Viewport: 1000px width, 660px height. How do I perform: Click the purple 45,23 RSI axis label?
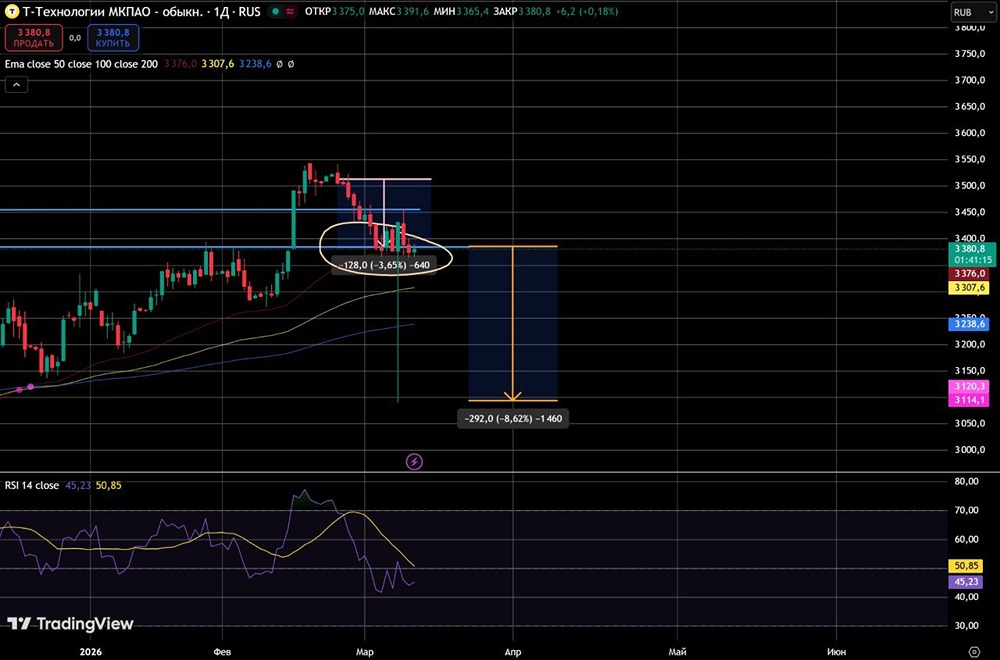pyautogui.click(x=967, y=582)
